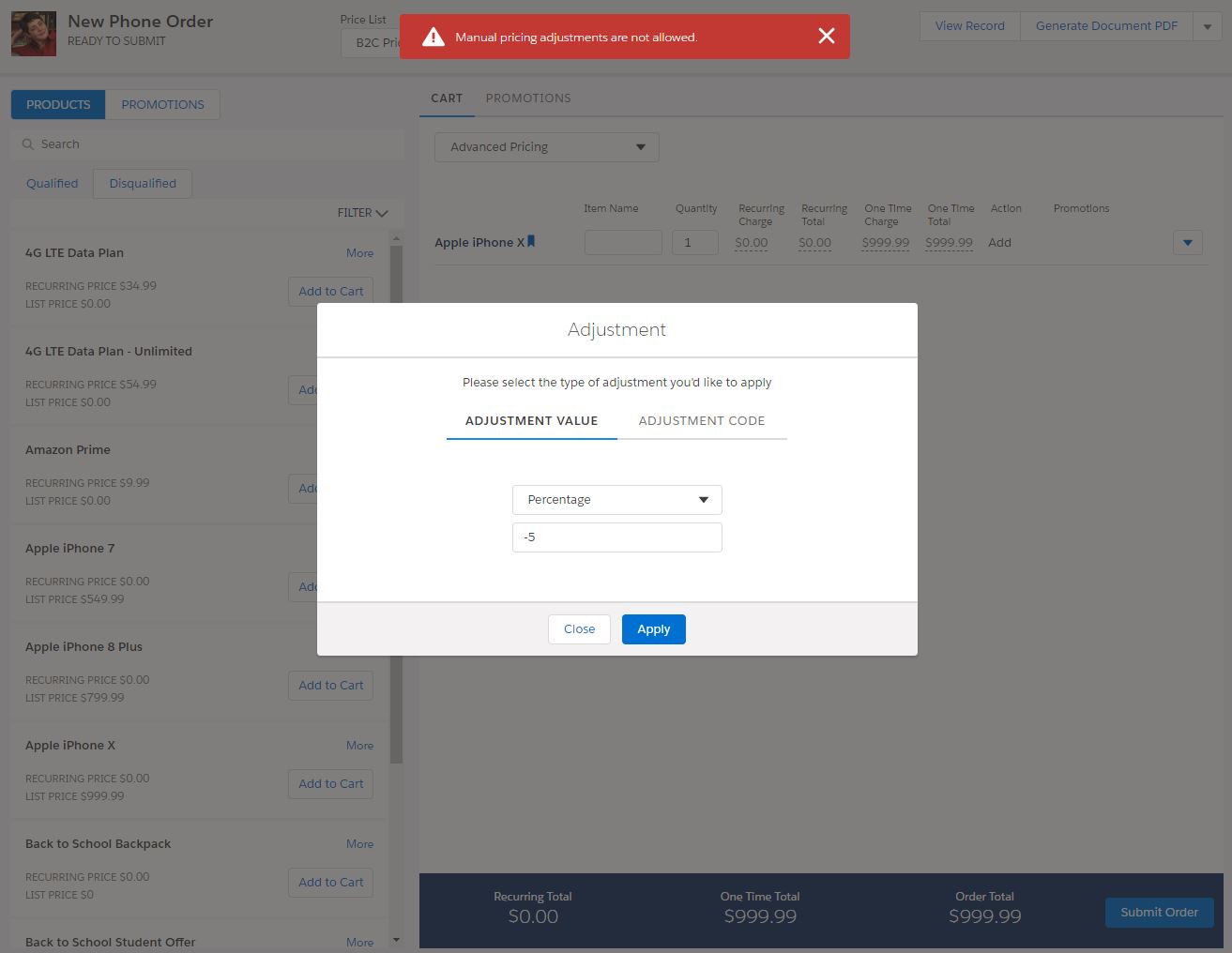Image resolution: width=1232 pixels, height=953 pixels.
Task: Add 4G LTE Data Plan to cart
Action: tap(331, 292)
